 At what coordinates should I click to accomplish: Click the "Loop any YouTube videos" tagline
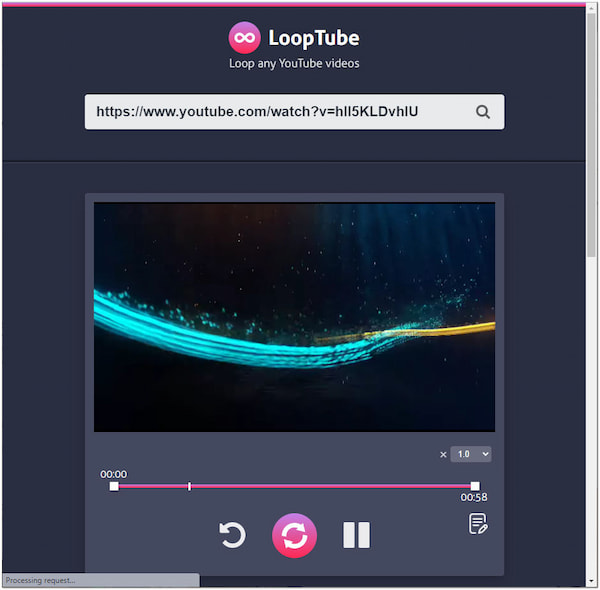coord(294,63)
